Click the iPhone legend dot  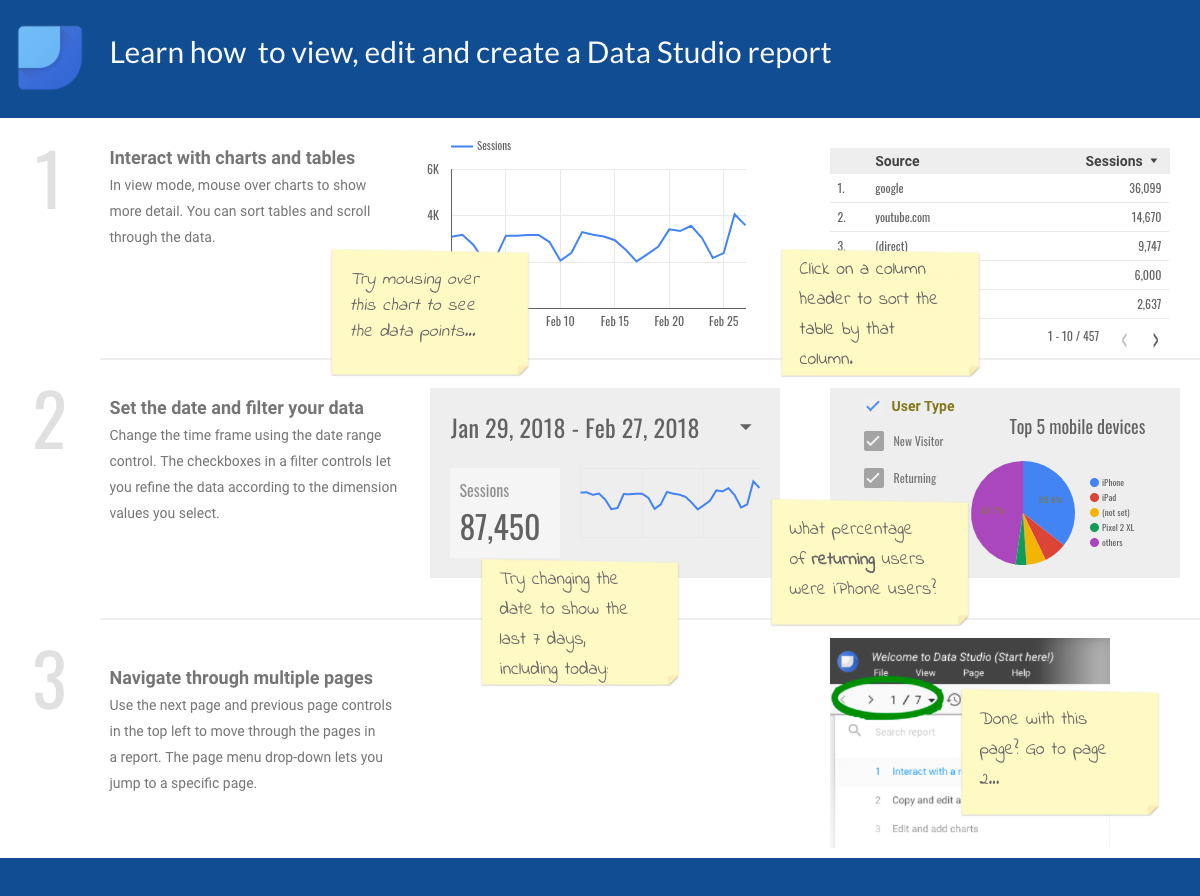tap(1094, 483)
